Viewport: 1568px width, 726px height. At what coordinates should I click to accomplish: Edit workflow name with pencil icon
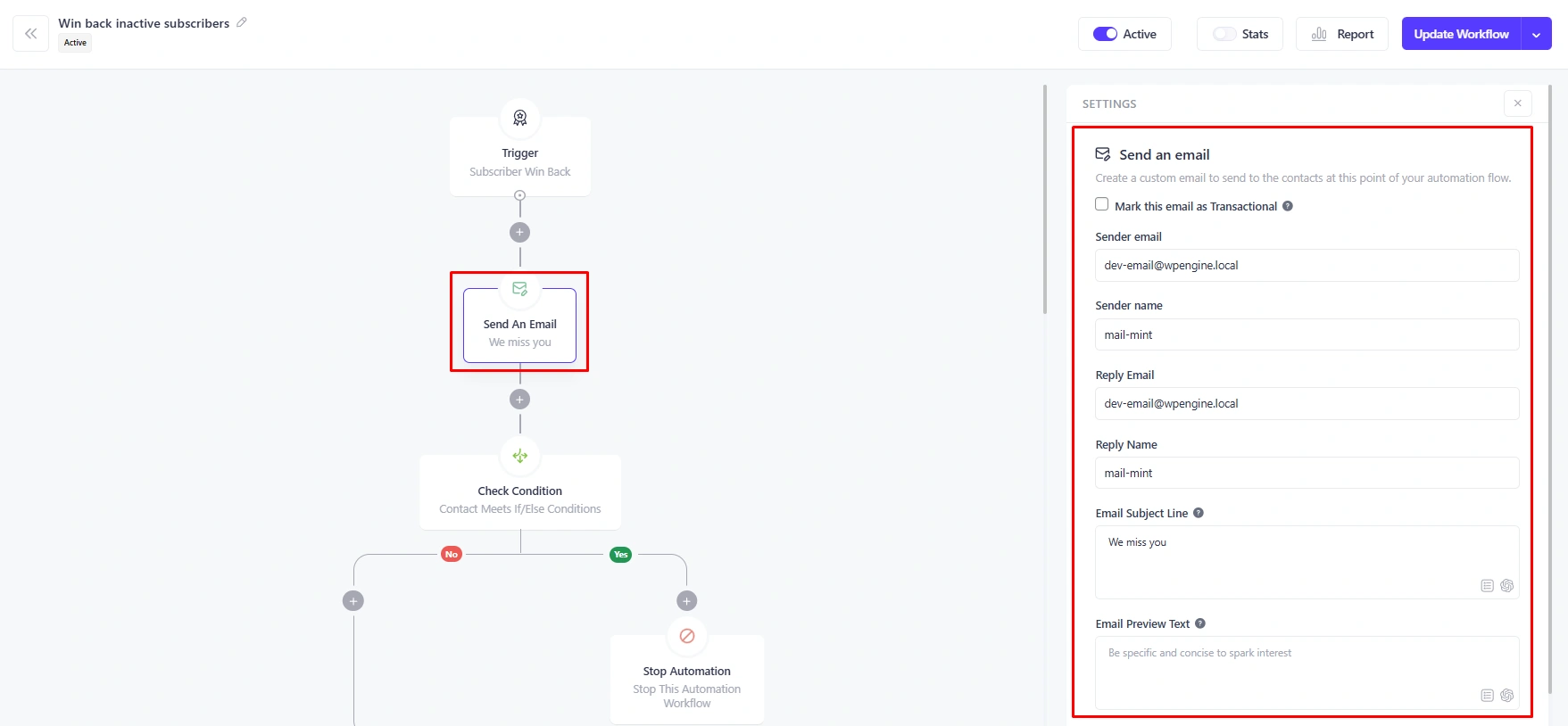point(242,22)
